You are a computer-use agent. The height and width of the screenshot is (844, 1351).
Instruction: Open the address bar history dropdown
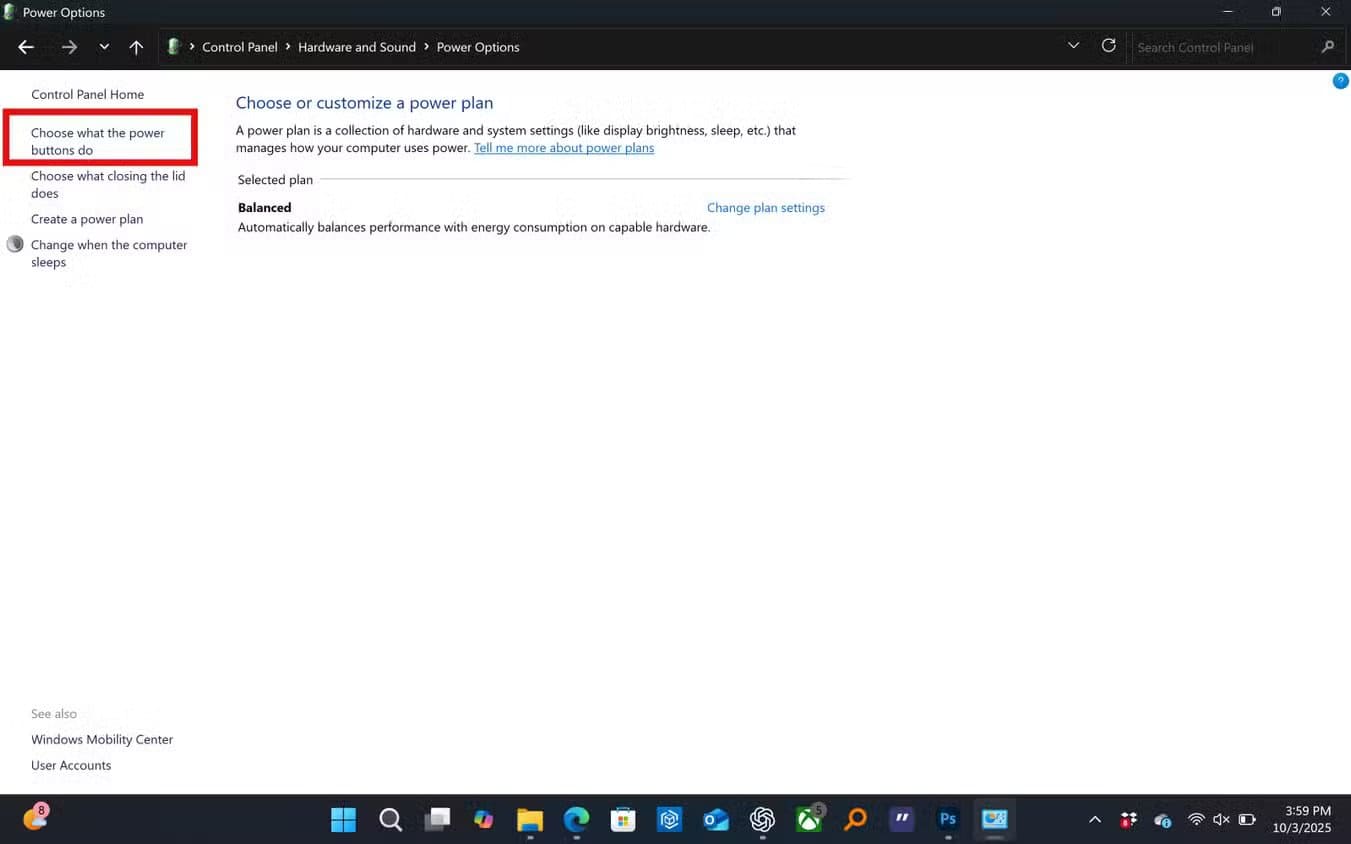(1073, 46)
